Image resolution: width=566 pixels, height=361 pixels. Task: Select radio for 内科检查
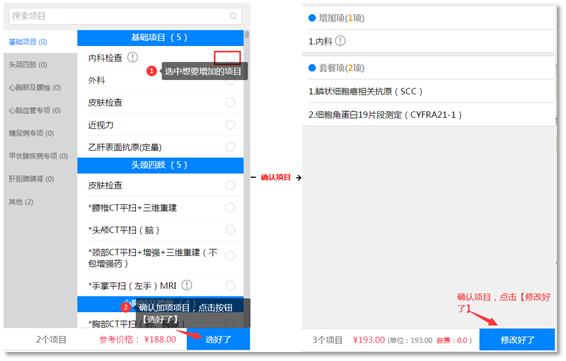[x=230, y=57]
